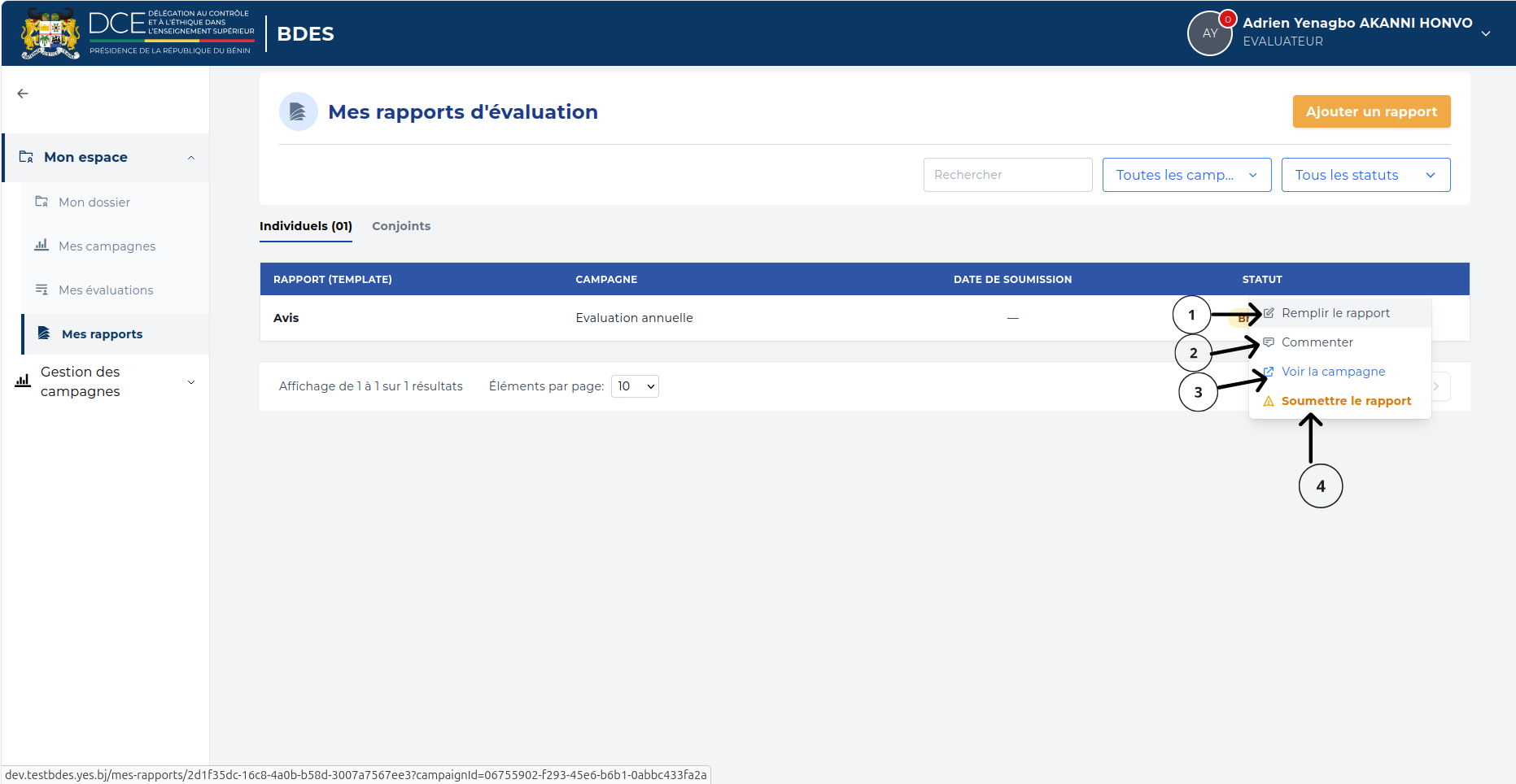Switch to the Individuels (01) tab
This screenshot has width=1516, height=784.
tap(306, 226)
